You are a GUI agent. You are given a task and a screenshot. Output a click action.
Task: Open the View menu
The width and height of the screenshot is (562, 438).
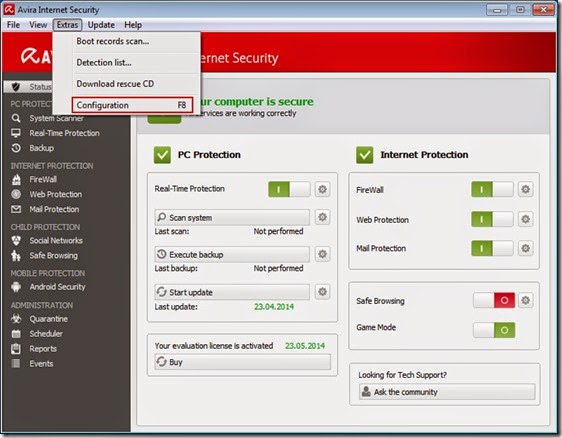coord(38,25)
